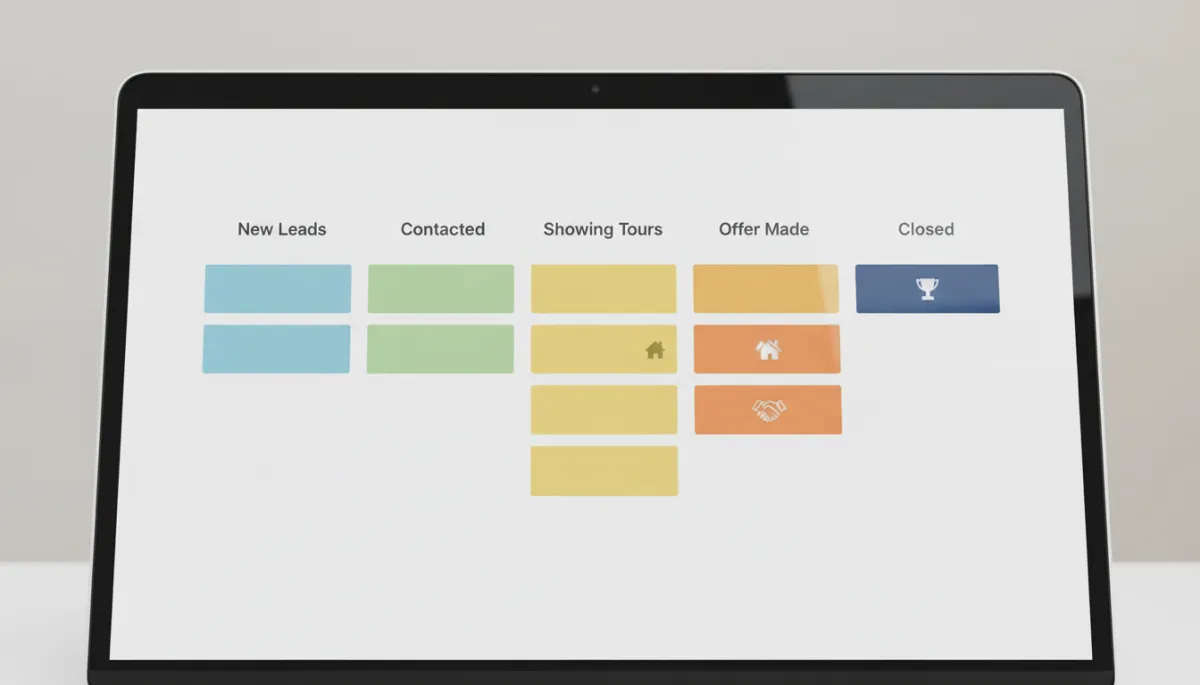Select the Contacted column header
The width and height of the screenshot is (1200, 685).
(x=442, y=229)
